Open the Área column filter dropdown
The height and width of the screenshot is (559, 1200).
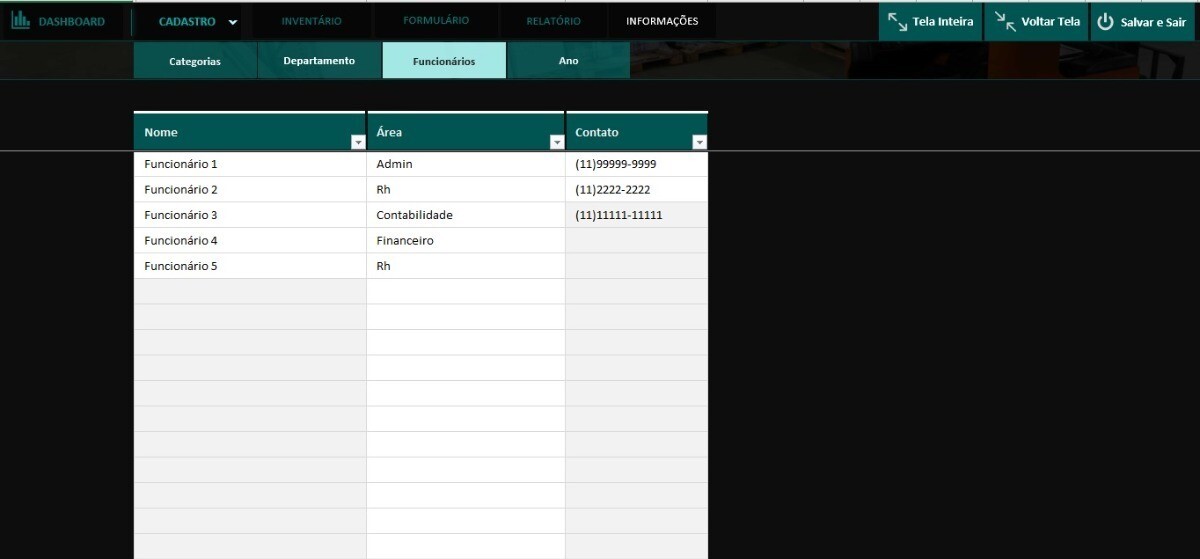pyautogui.click(x=557, y=143)
